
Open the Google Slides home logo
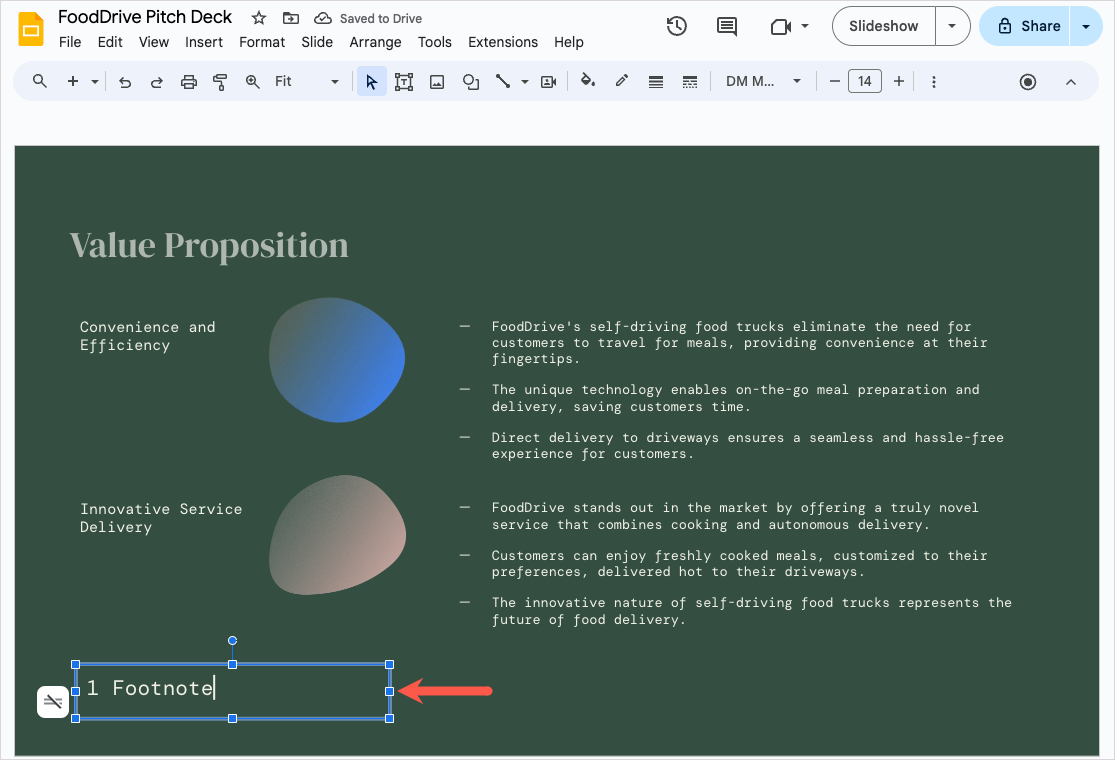click(x=31, y=29)
